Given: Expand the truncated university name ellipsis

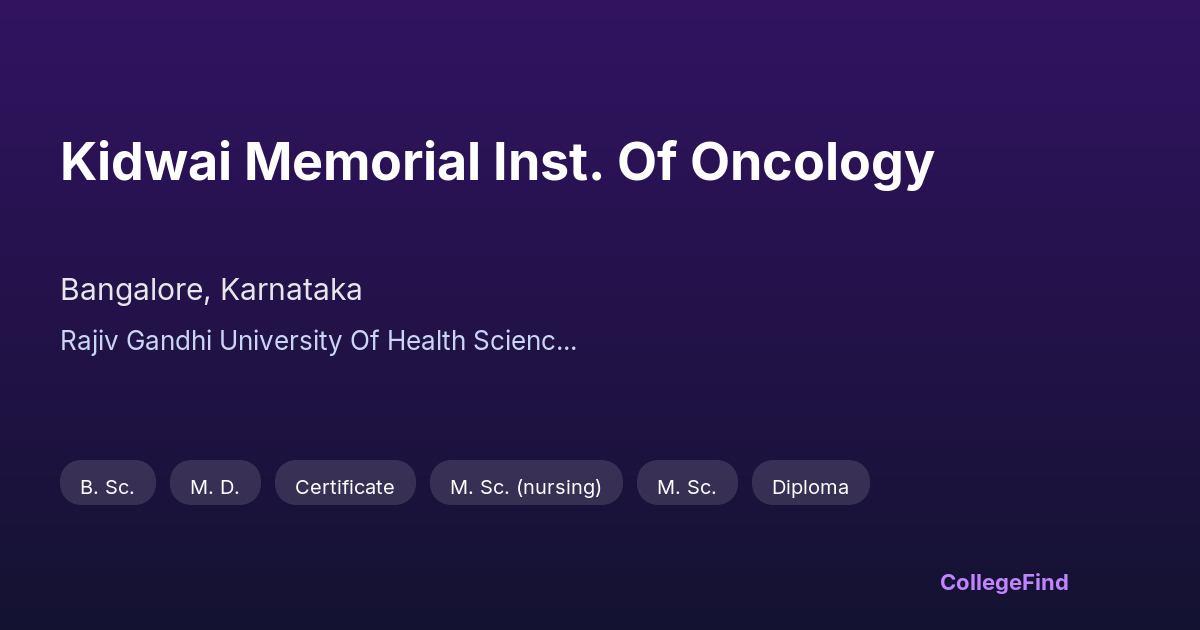Looking at the screenshot, I should point(567,341).
